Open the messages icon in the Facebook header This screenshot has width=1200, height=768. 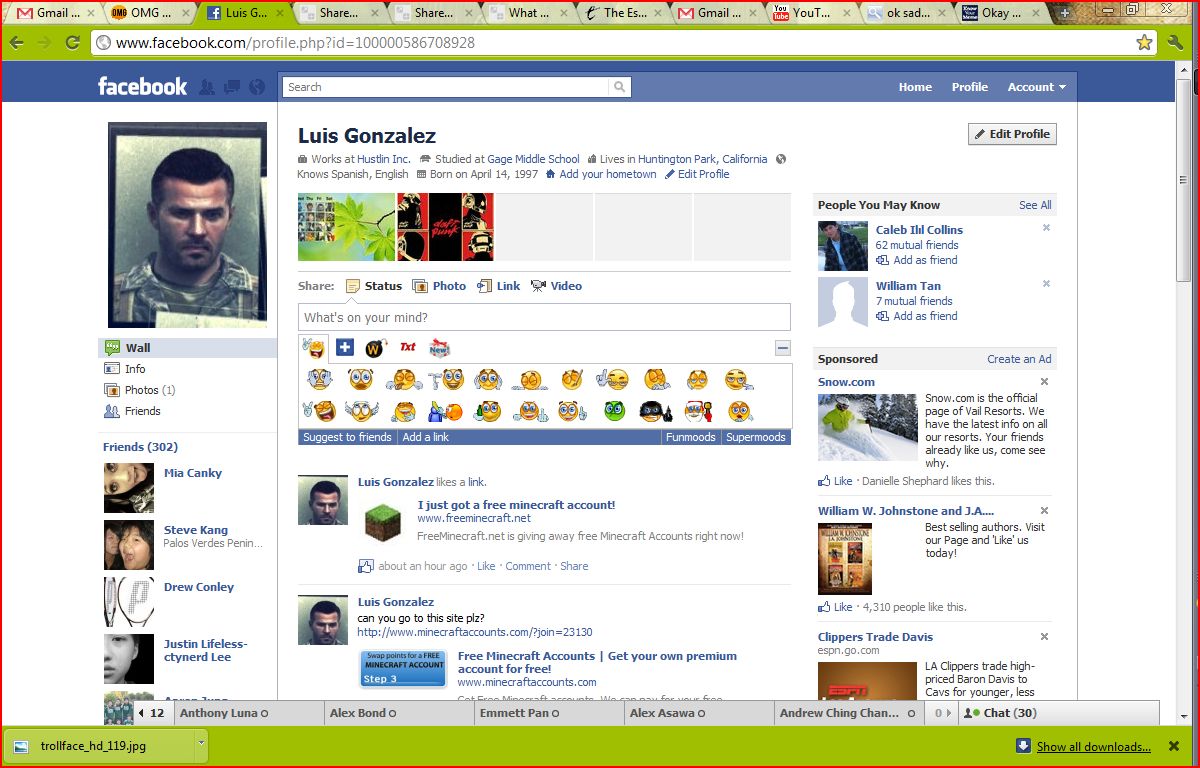tap(232, 87)
